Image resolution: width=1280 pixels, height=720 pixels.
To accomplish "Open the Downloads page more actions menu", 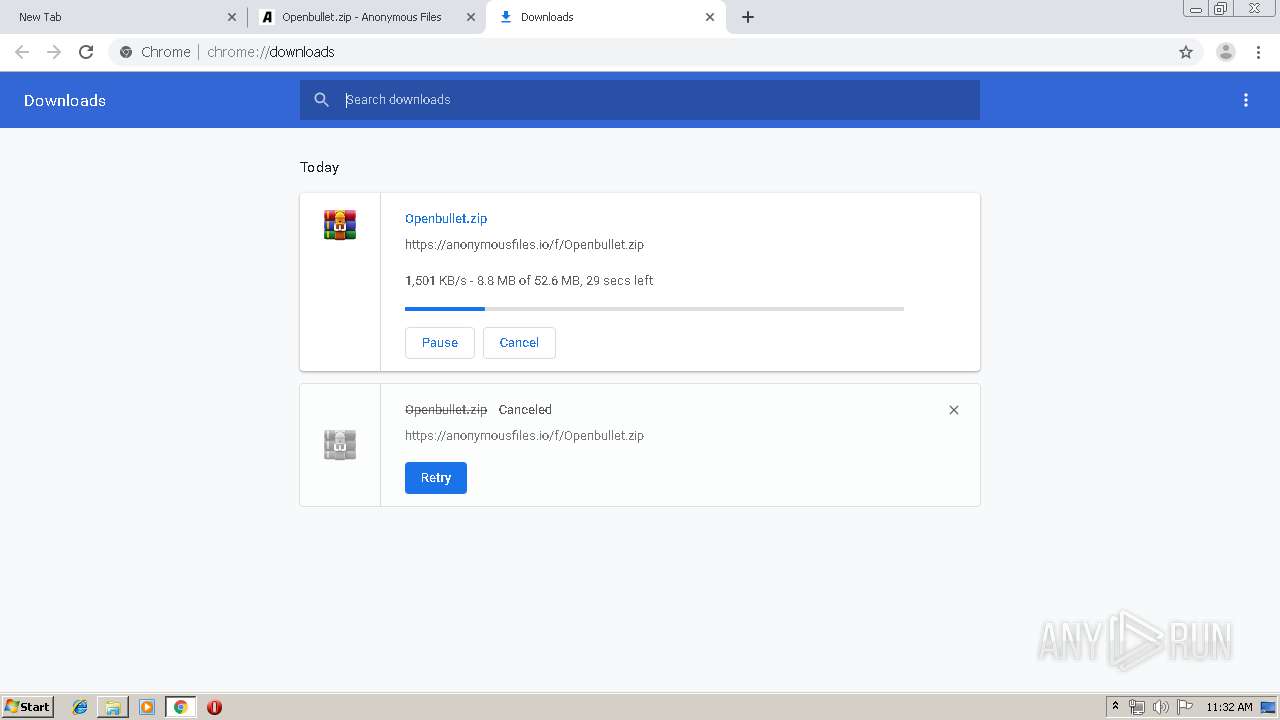I will click(x=1246, y=100).
